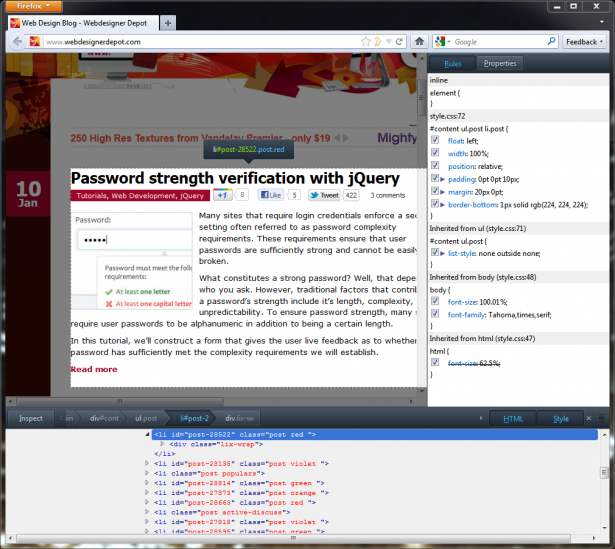Go to the Home page icon
The height and width of the screenshot is (549, 615).
(x=419, y=41)
